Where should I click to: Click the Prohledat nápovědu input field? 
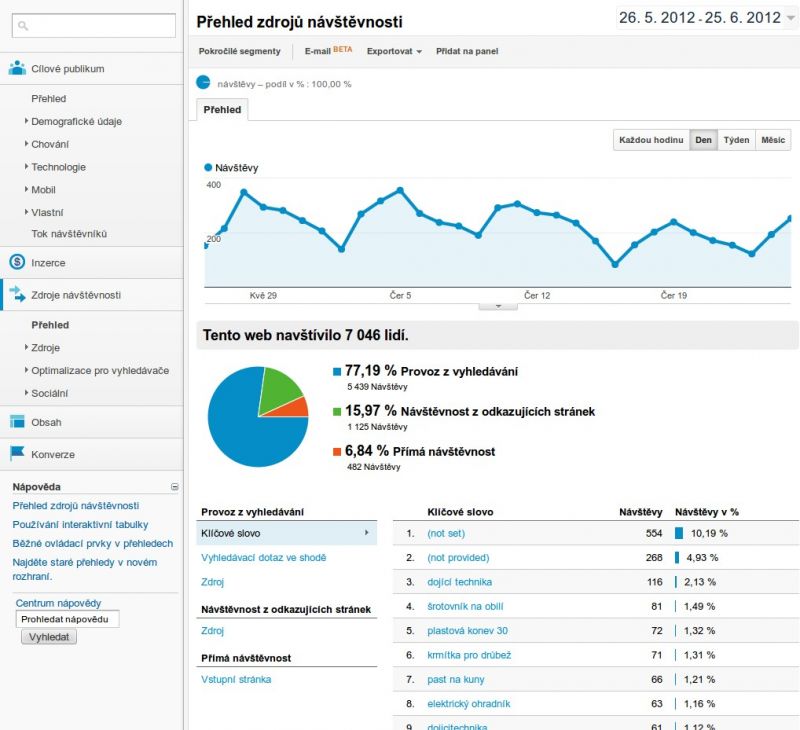(68, 619)
